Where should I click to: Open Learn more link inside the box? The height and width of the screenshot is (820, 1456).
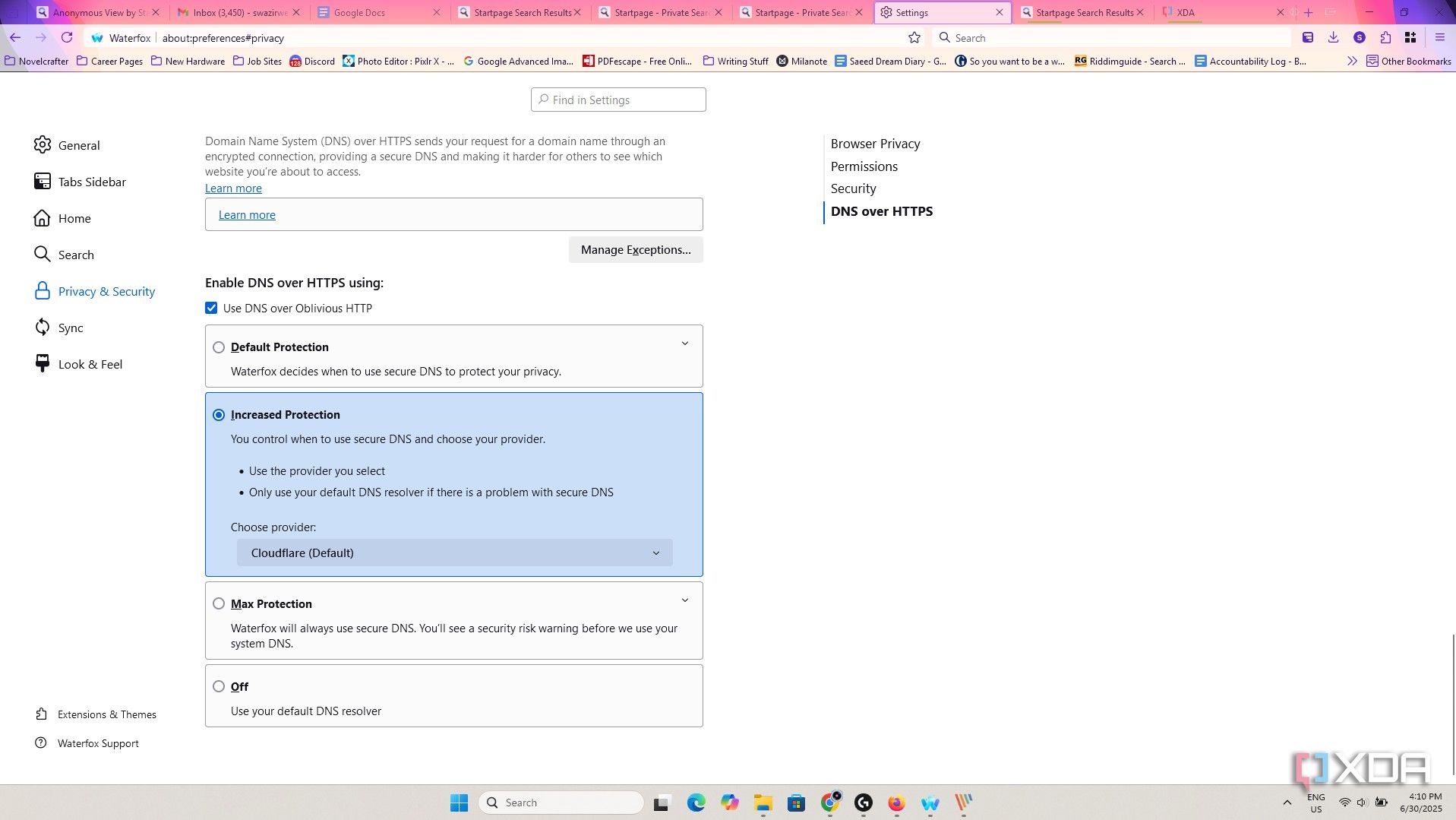(x=247, y=215)
